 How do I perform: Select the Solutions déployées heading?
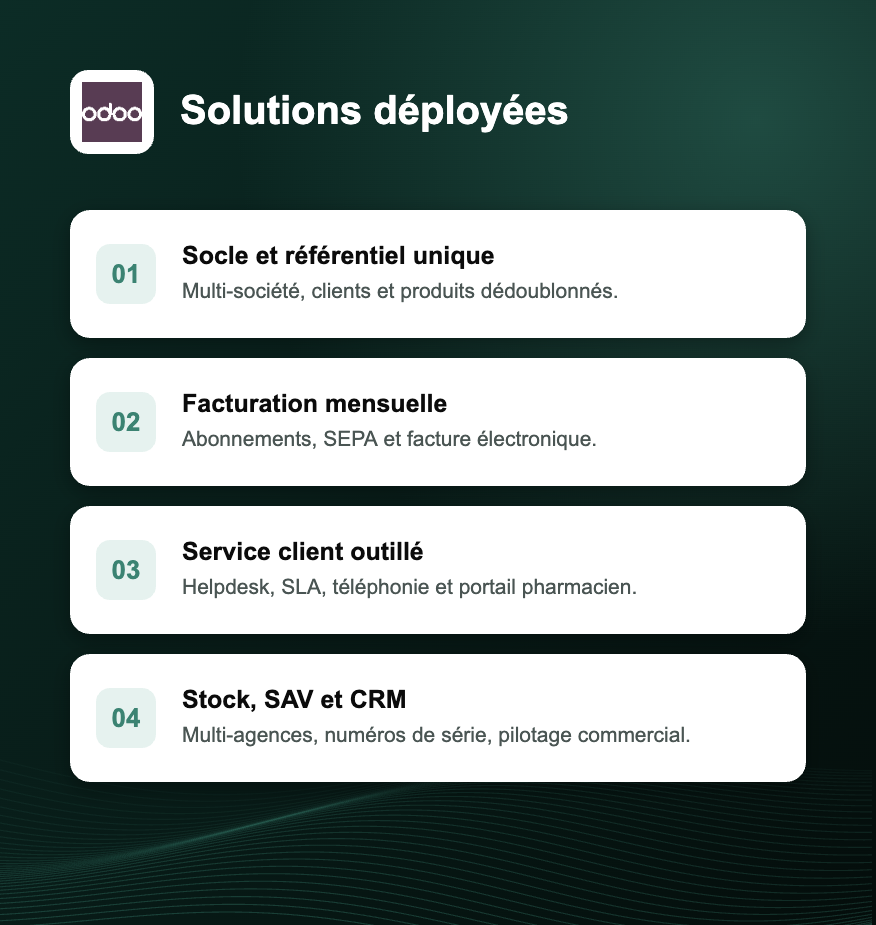(374, 110)
